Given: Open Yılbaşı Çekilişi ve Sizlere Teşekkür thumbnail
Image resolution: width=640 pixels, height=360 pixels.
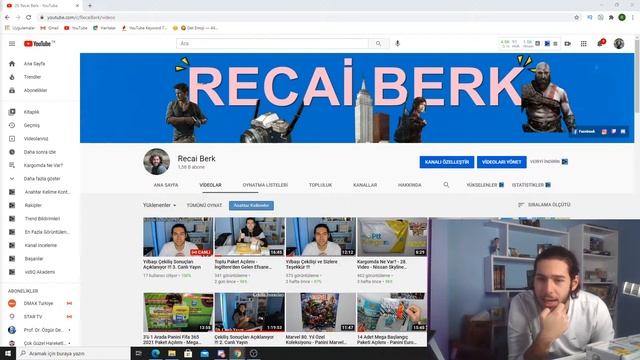Looking at the screenshot, I should [x=321, y=237].
